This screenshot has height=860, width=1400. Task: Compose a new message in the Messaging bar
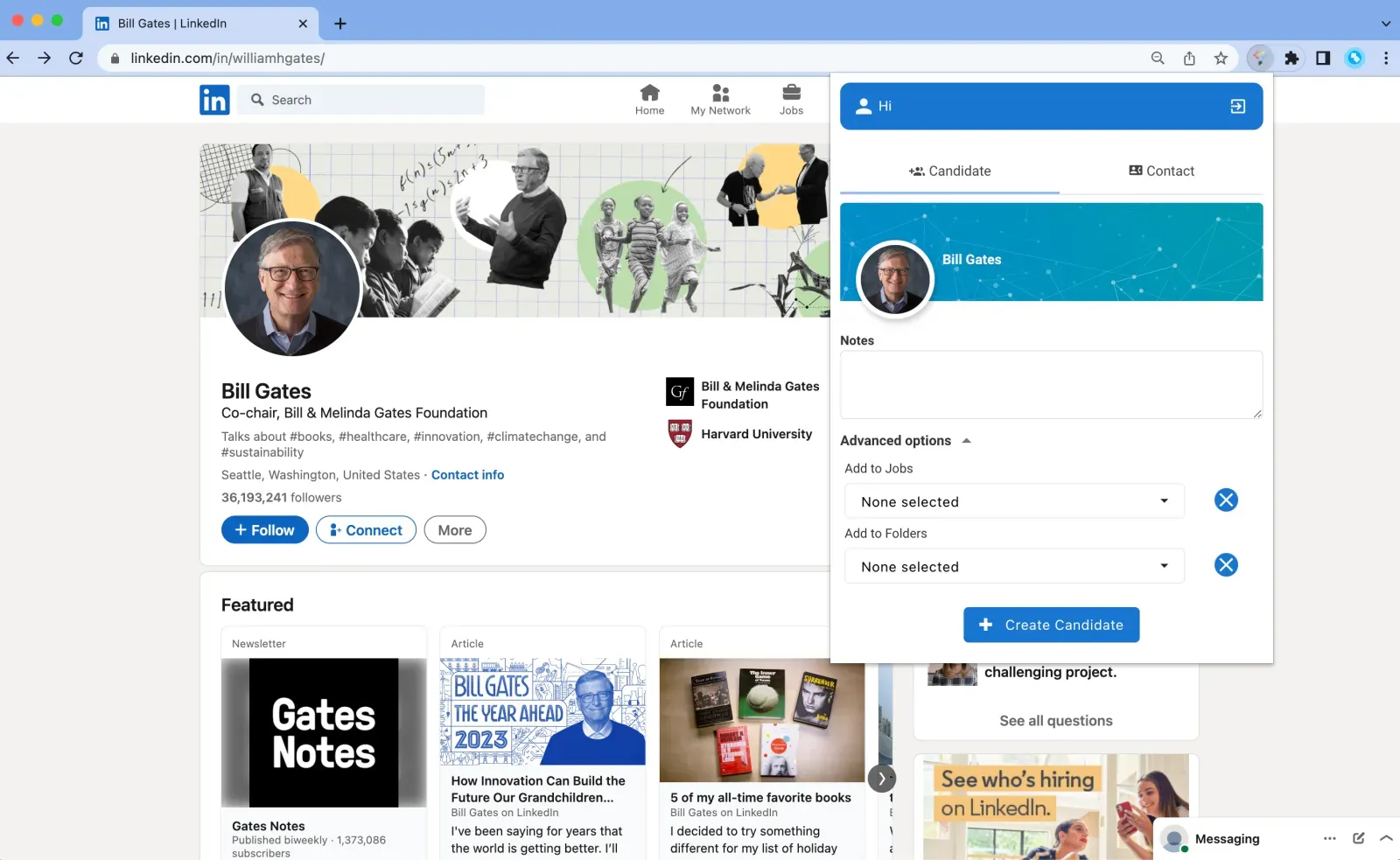[1358, 838]
